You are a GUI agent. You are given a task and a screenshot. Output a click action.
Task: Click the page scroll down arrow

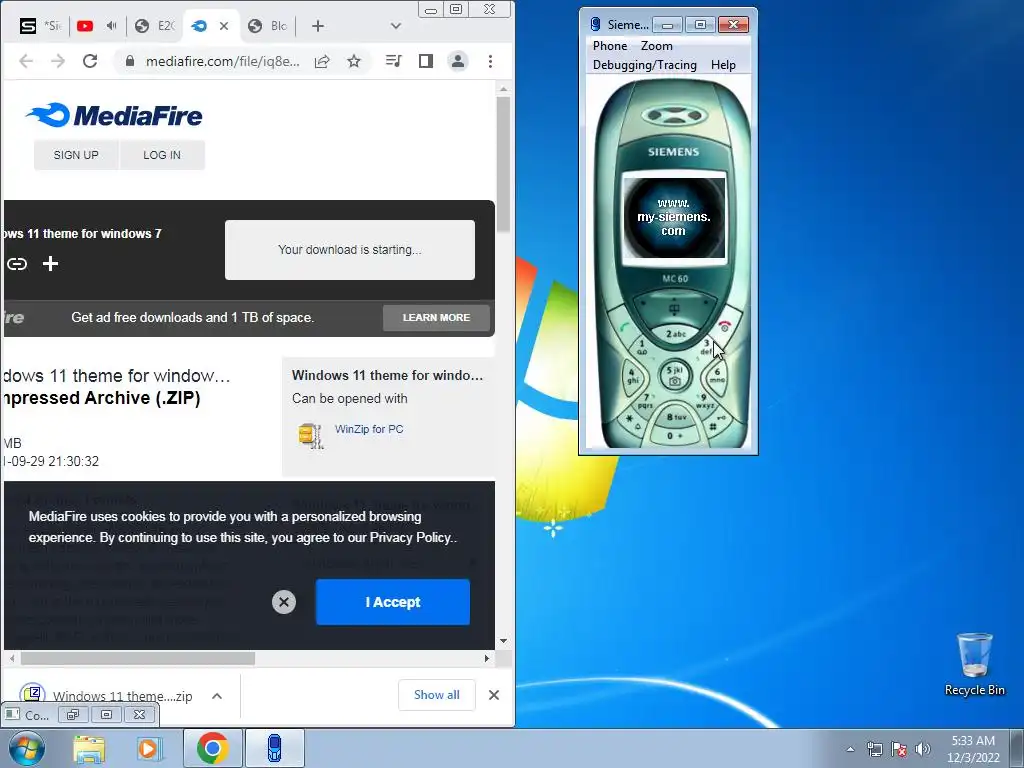503,641
